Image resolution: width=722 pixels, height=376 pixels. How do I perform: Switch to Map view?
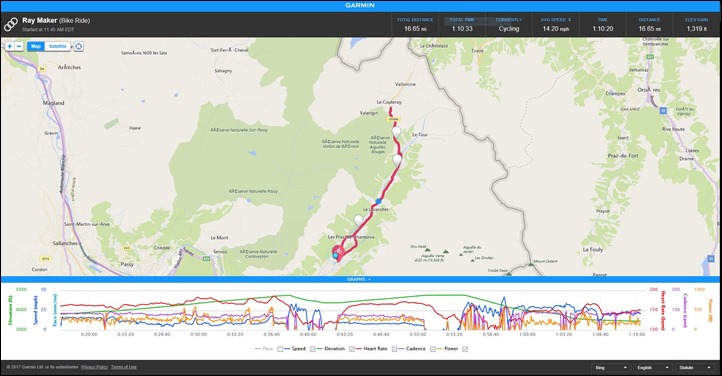point(36,46)
